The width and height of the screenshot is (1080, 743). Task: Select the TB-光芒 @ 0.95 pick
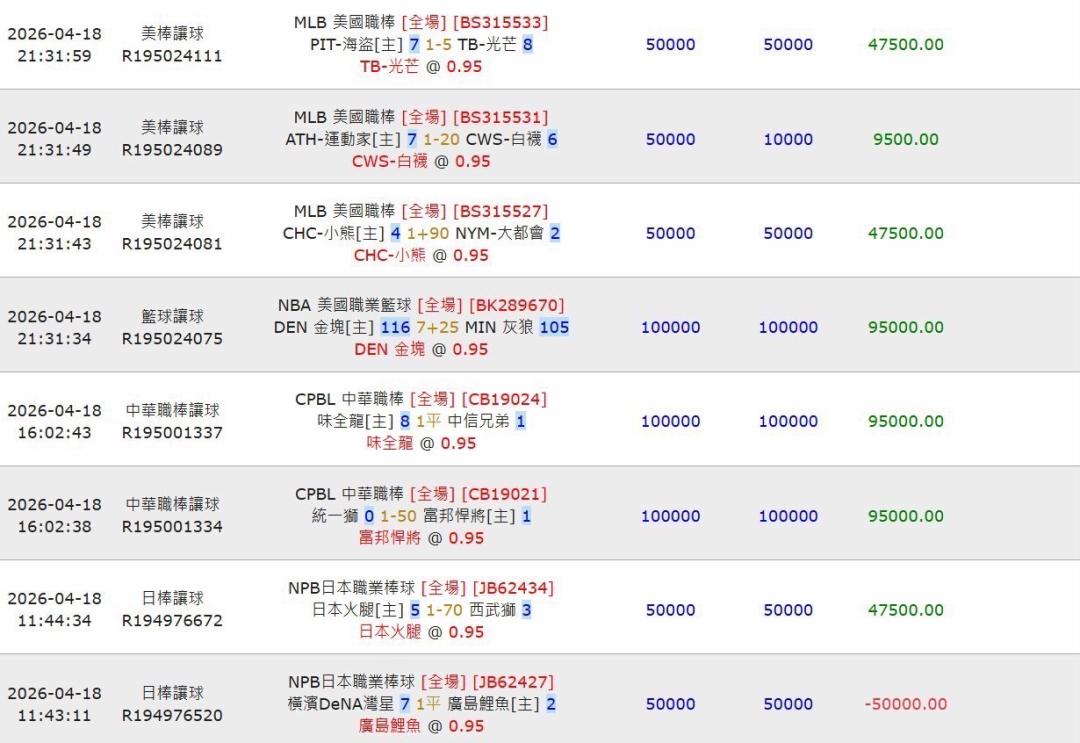(x=421, y=66)
